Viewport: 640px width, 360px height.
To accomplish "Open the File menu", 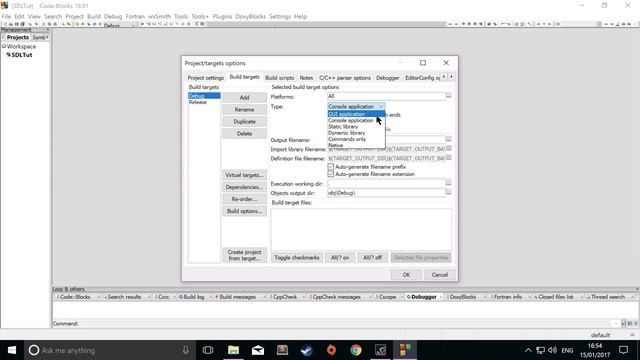I will (x=6, y=16).
